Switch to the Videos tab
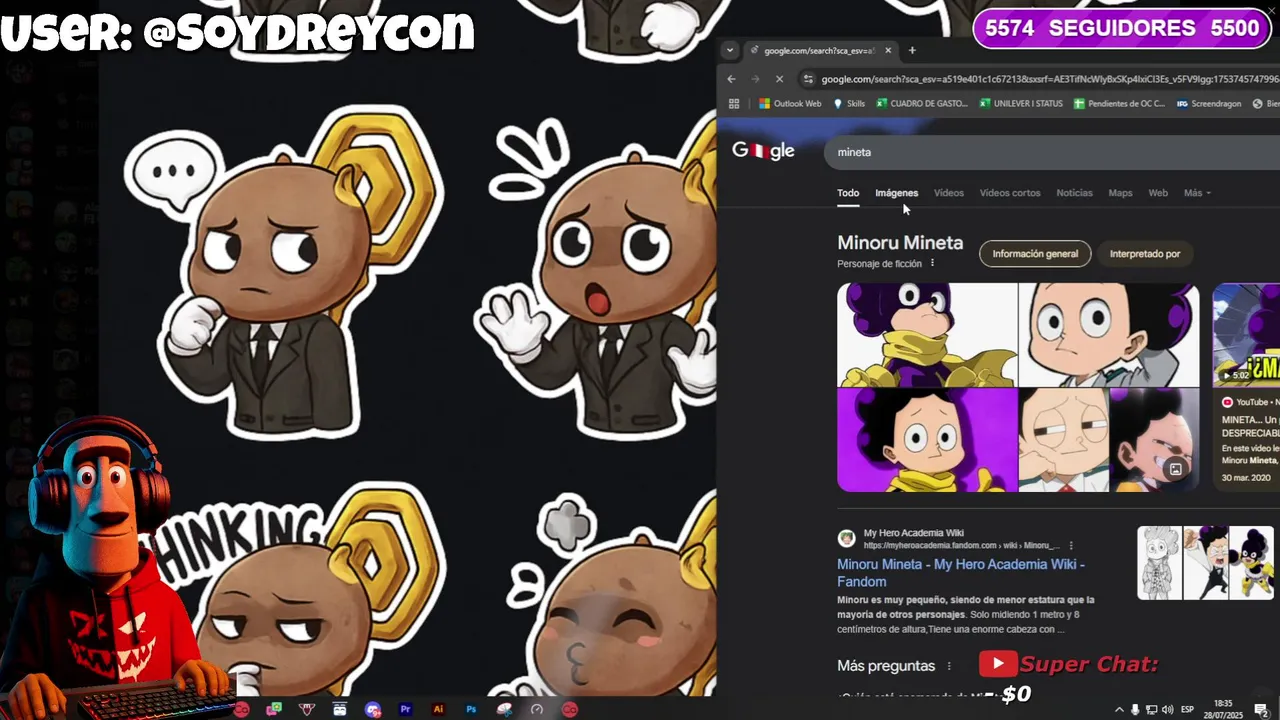 coord(949,193)
